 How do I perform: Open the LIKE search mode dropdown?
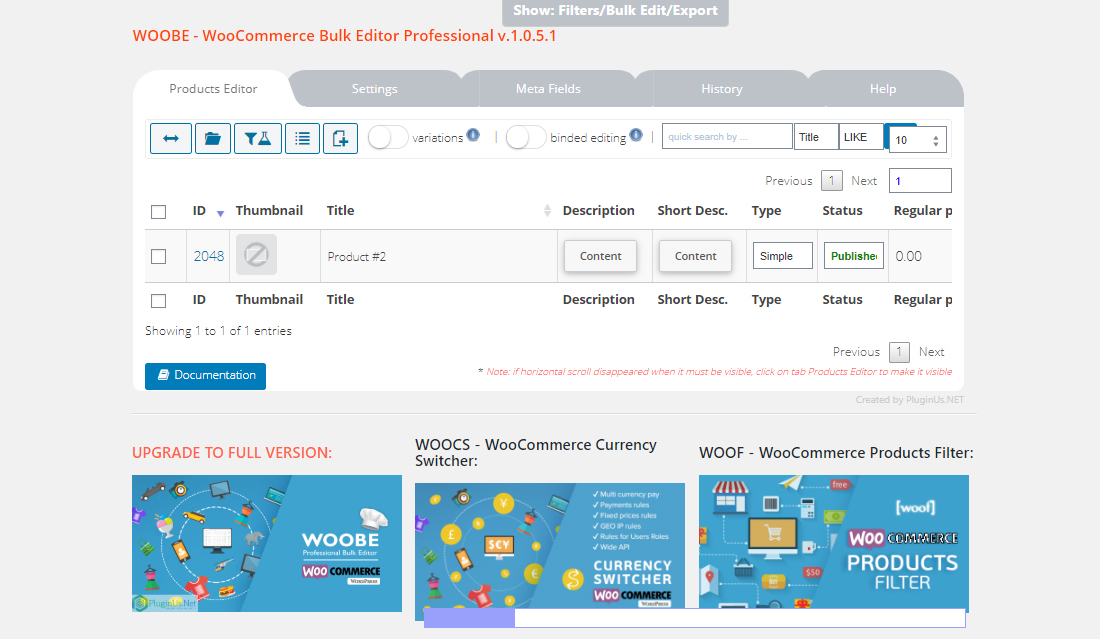(861, 137)
